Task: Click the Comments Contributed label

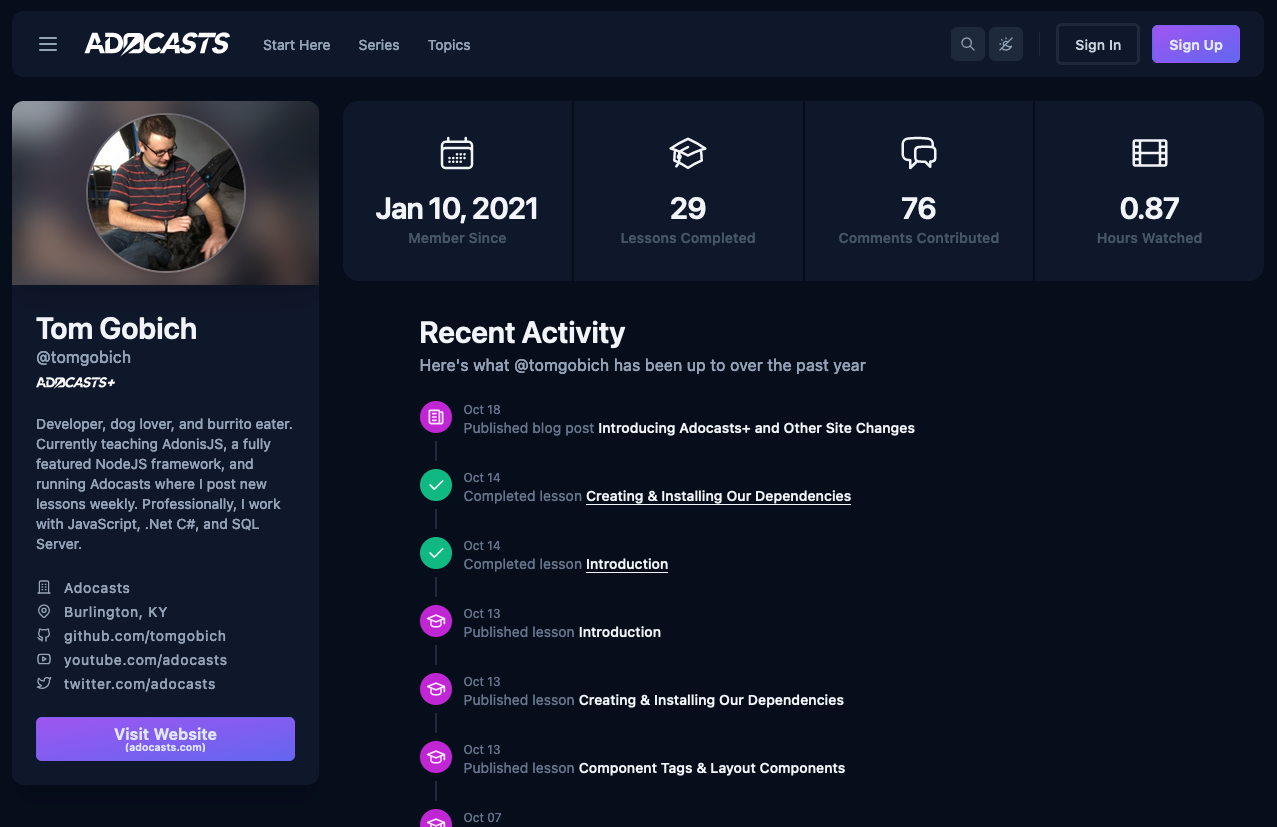Action: pyautogui.click(x=919, y=238)
